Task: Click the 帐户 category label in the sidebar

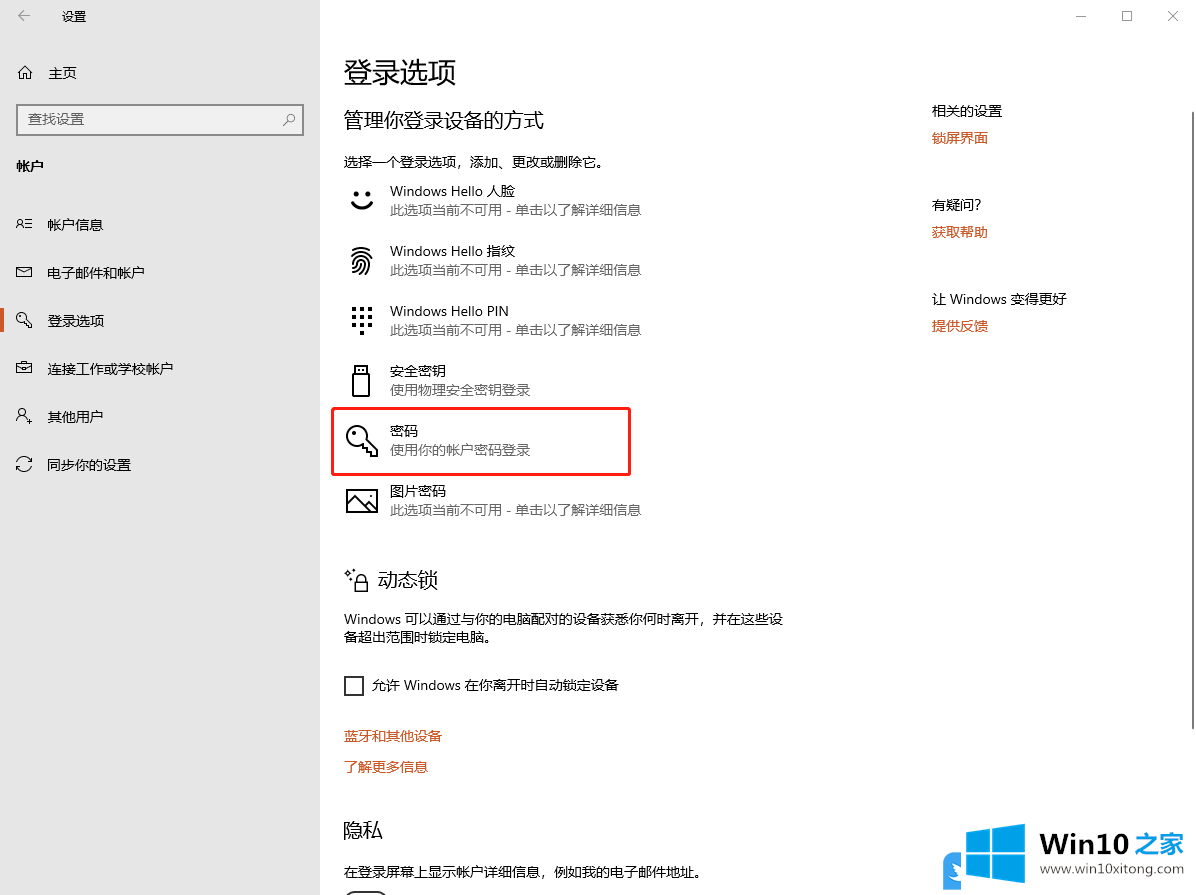Action: coord(30,166)
